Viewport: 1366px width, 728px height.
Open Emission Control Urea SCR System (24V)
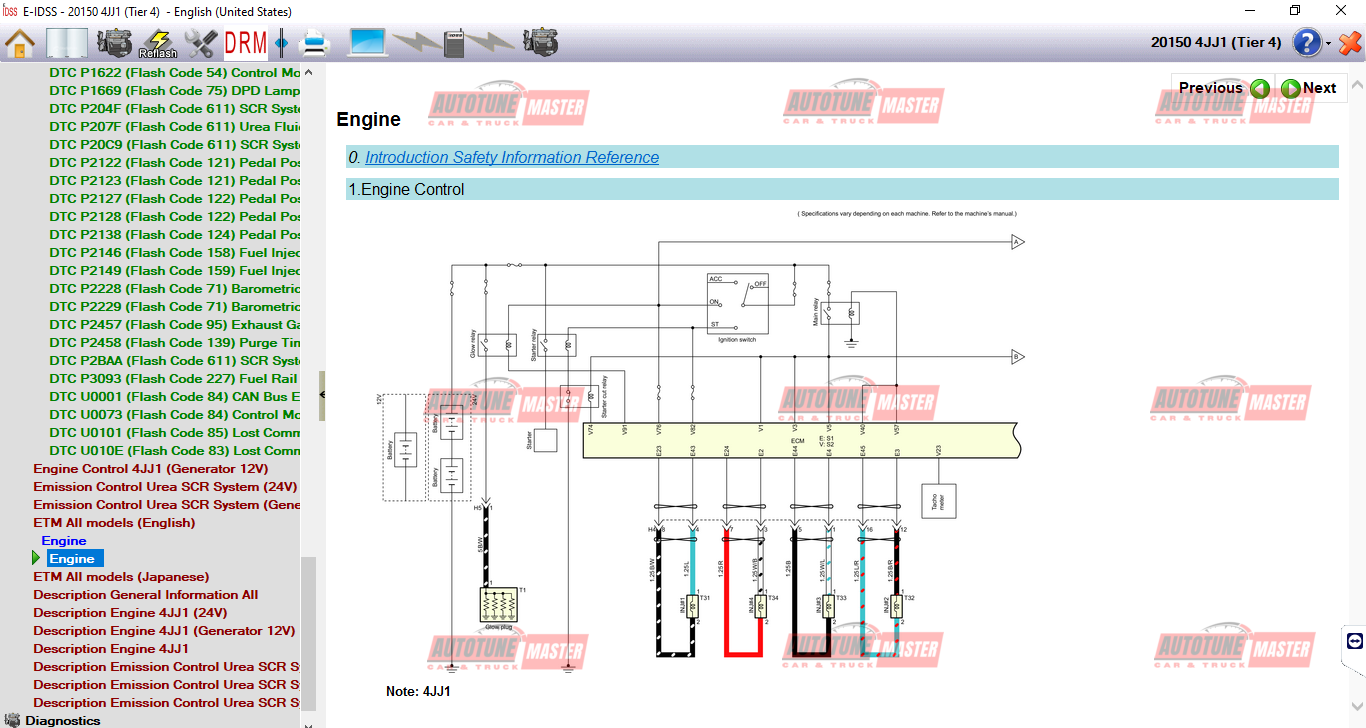point(164,486)
